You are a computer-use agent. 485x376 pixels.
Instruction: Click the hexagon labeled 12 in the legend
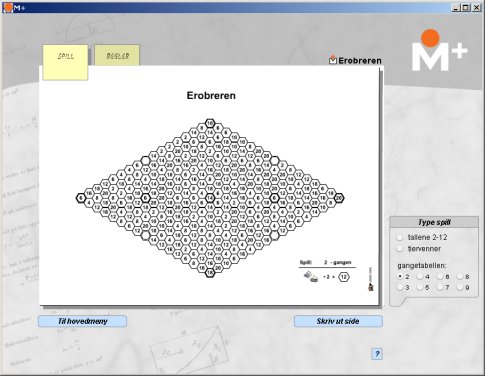(344, 277)
